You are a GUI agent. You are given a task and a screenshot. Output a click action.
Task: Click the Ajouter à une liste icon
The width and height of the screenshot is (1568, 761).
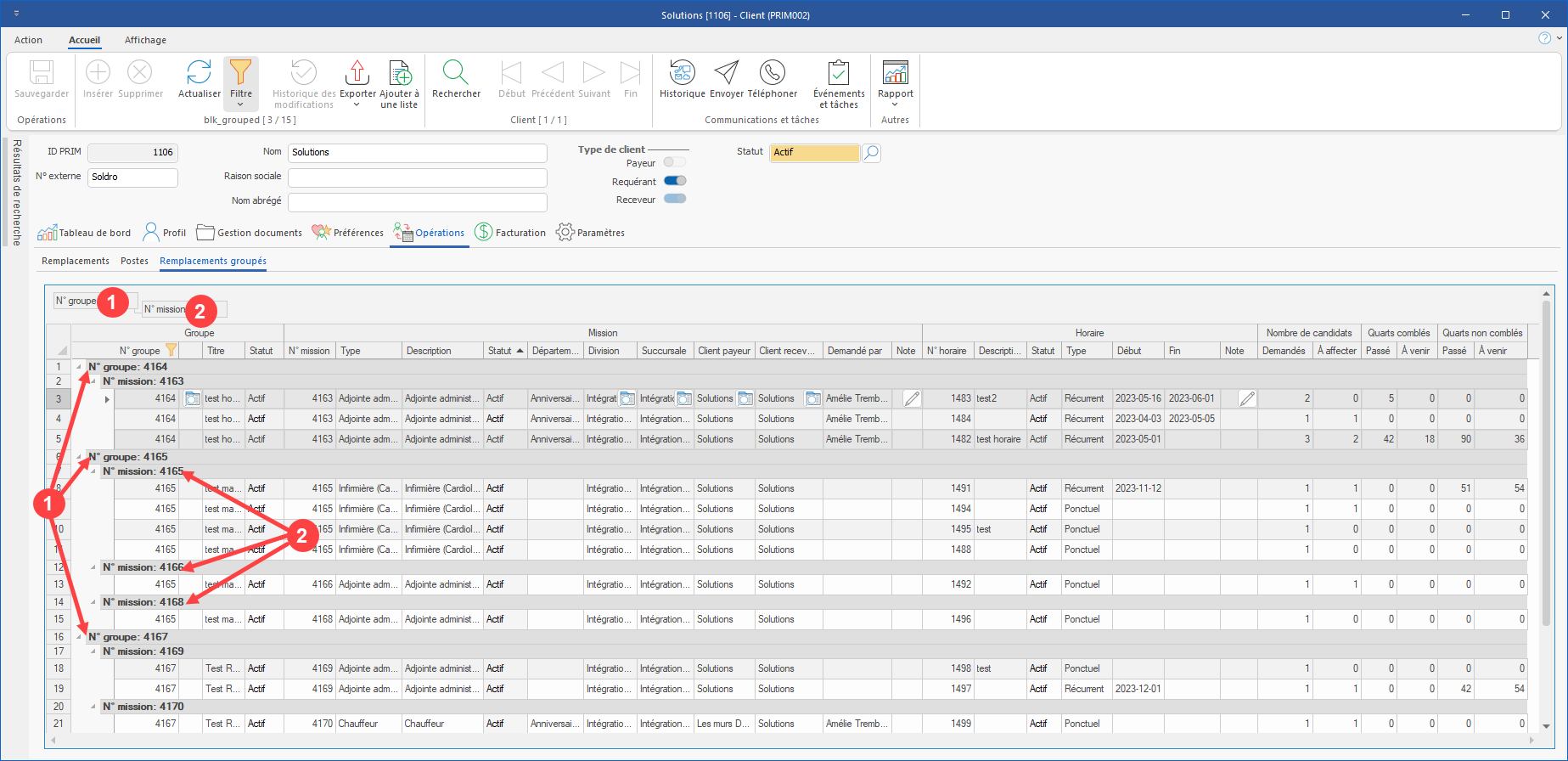point(399,74)
